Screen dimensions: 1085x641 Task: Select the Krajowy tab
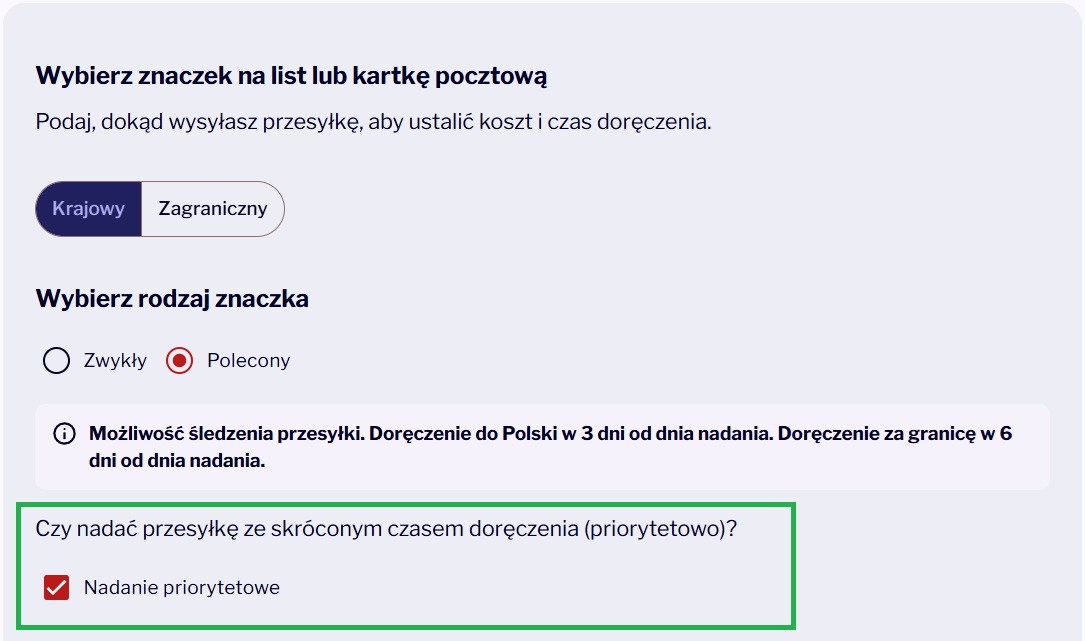[x=89, y=209]
